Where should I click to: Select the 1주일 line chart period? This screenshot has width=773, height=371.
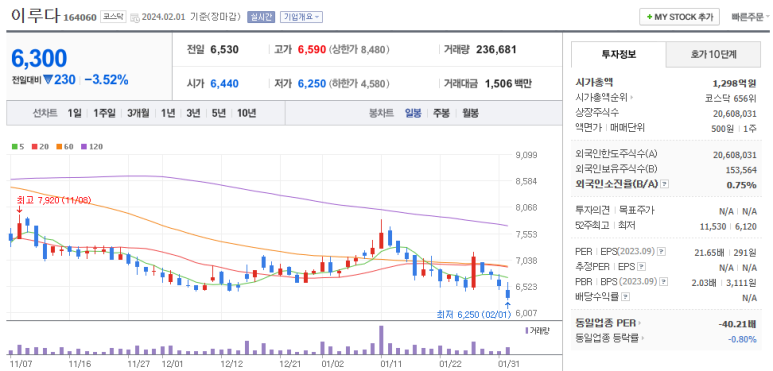point(104,113)
